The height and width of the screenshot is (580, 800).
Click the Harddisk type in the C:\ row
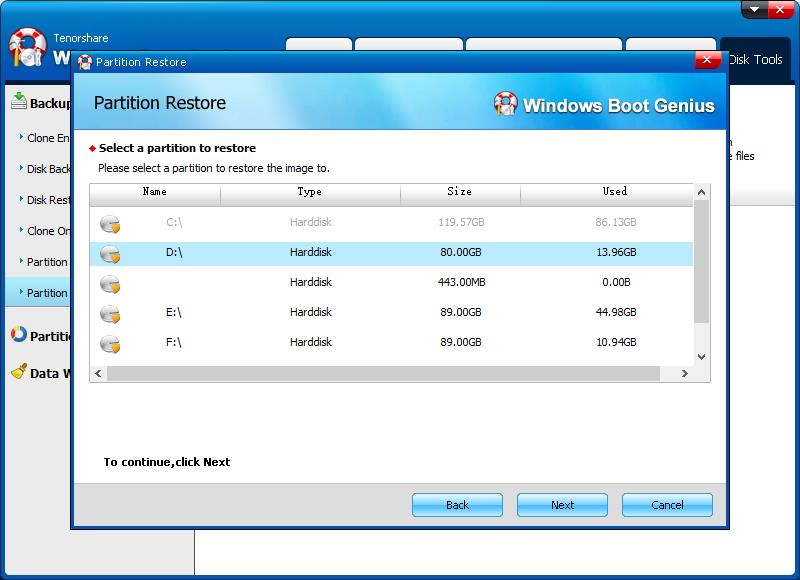click(311, 222)
